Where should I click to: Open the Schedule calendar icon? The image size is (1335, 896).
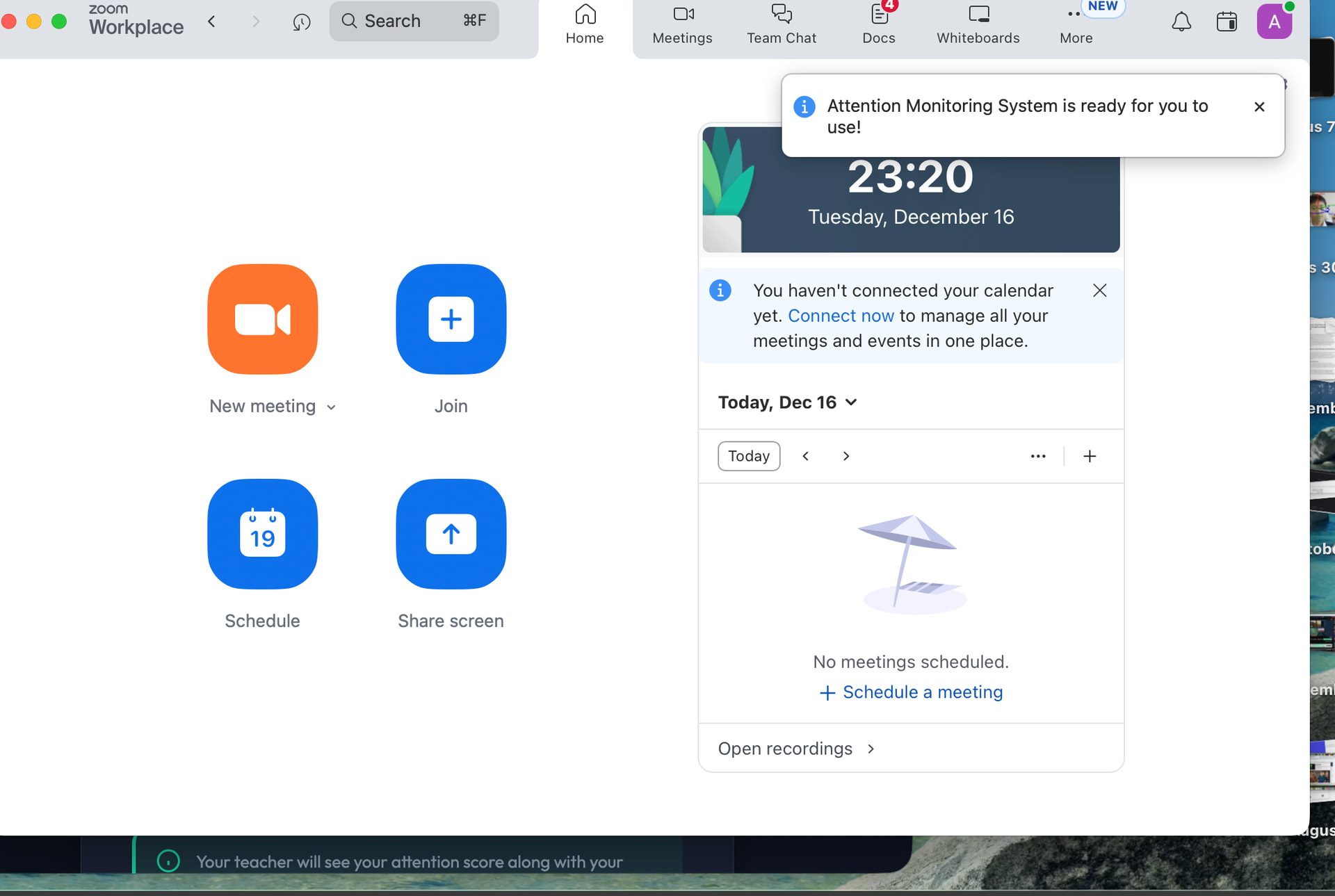pos(262,534)
